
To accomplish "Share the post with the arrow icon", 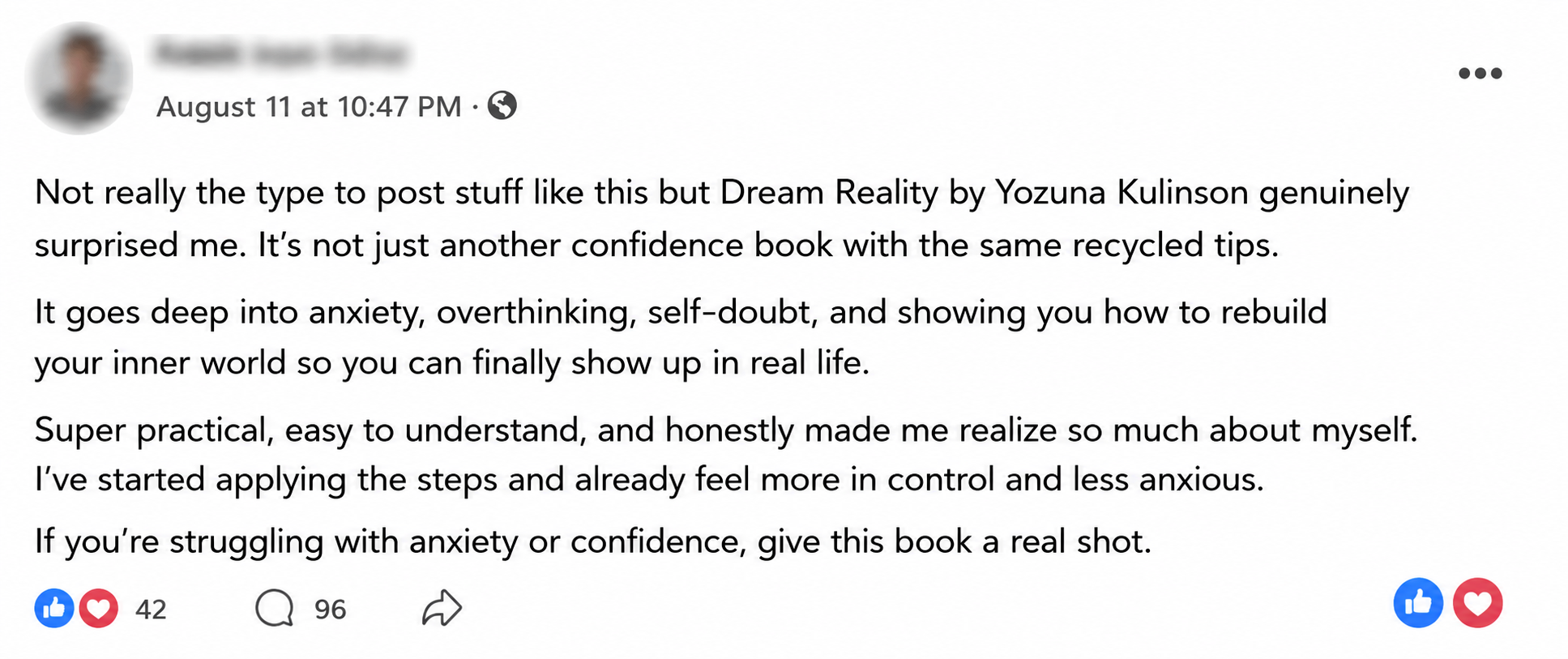I will coord(442,608).
